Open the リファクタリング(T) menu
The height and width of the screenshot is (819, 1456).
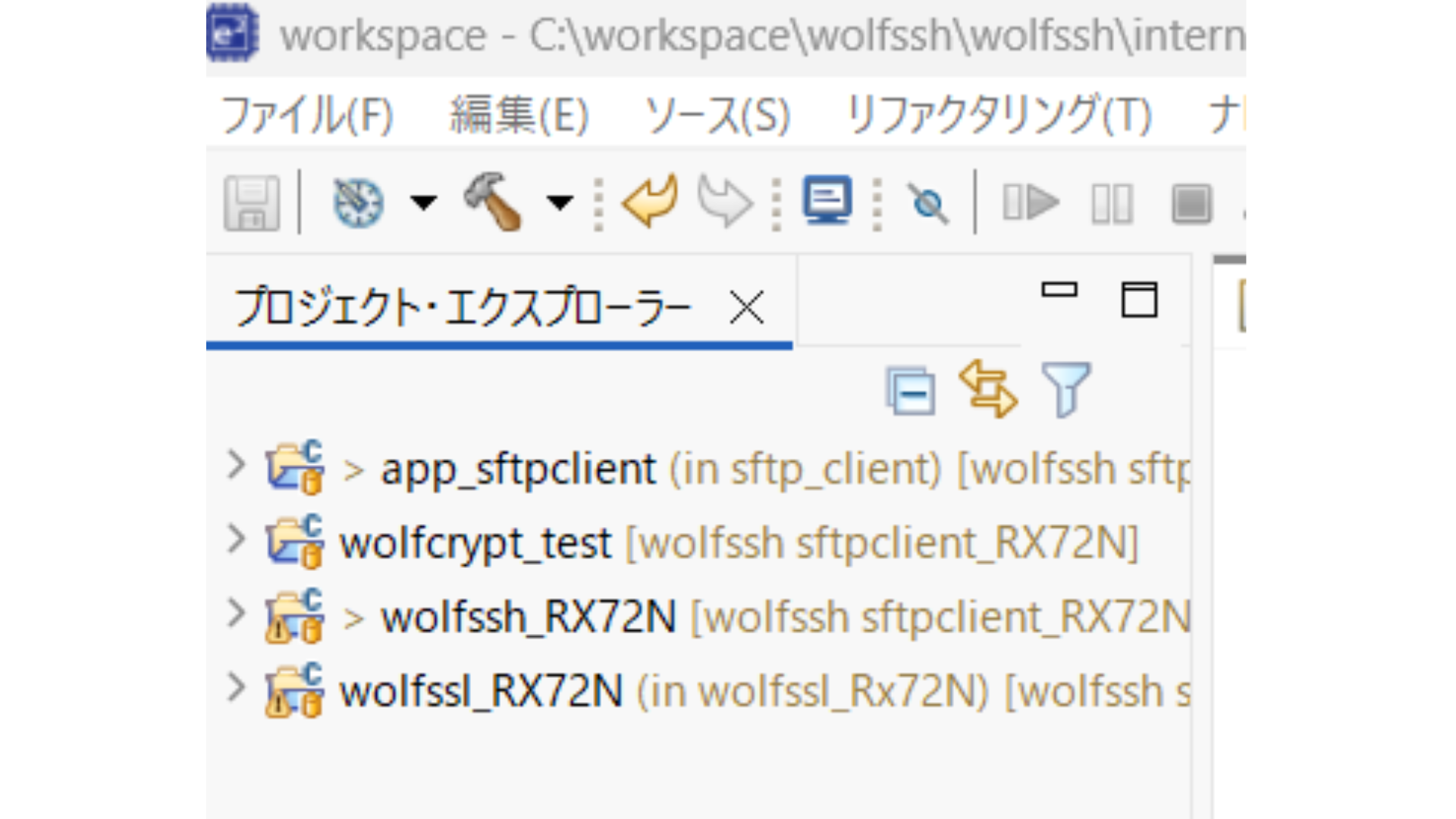coord(999,116)
